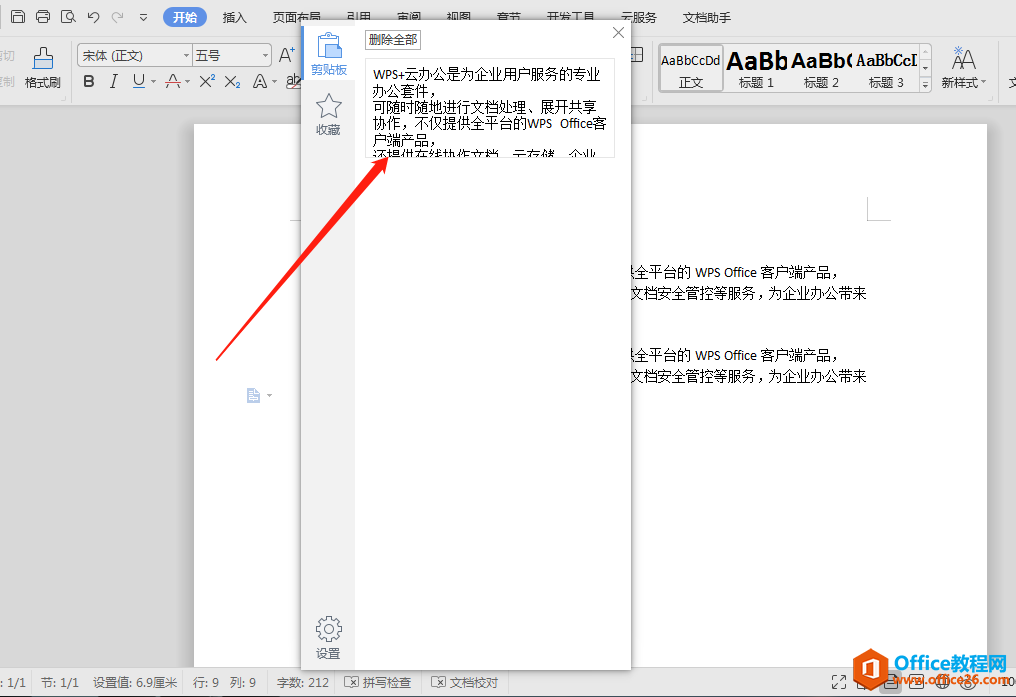
Task: Paste the WPS+云办公 clipboard entry
Action: point(490,108)
